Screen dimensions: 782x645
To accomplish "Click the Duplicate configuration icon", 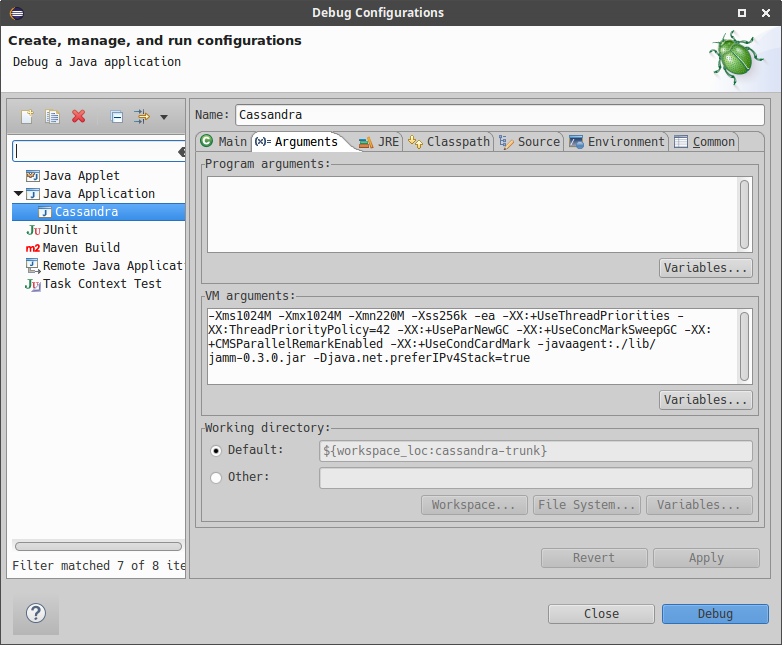I will [x=52, y=117].
